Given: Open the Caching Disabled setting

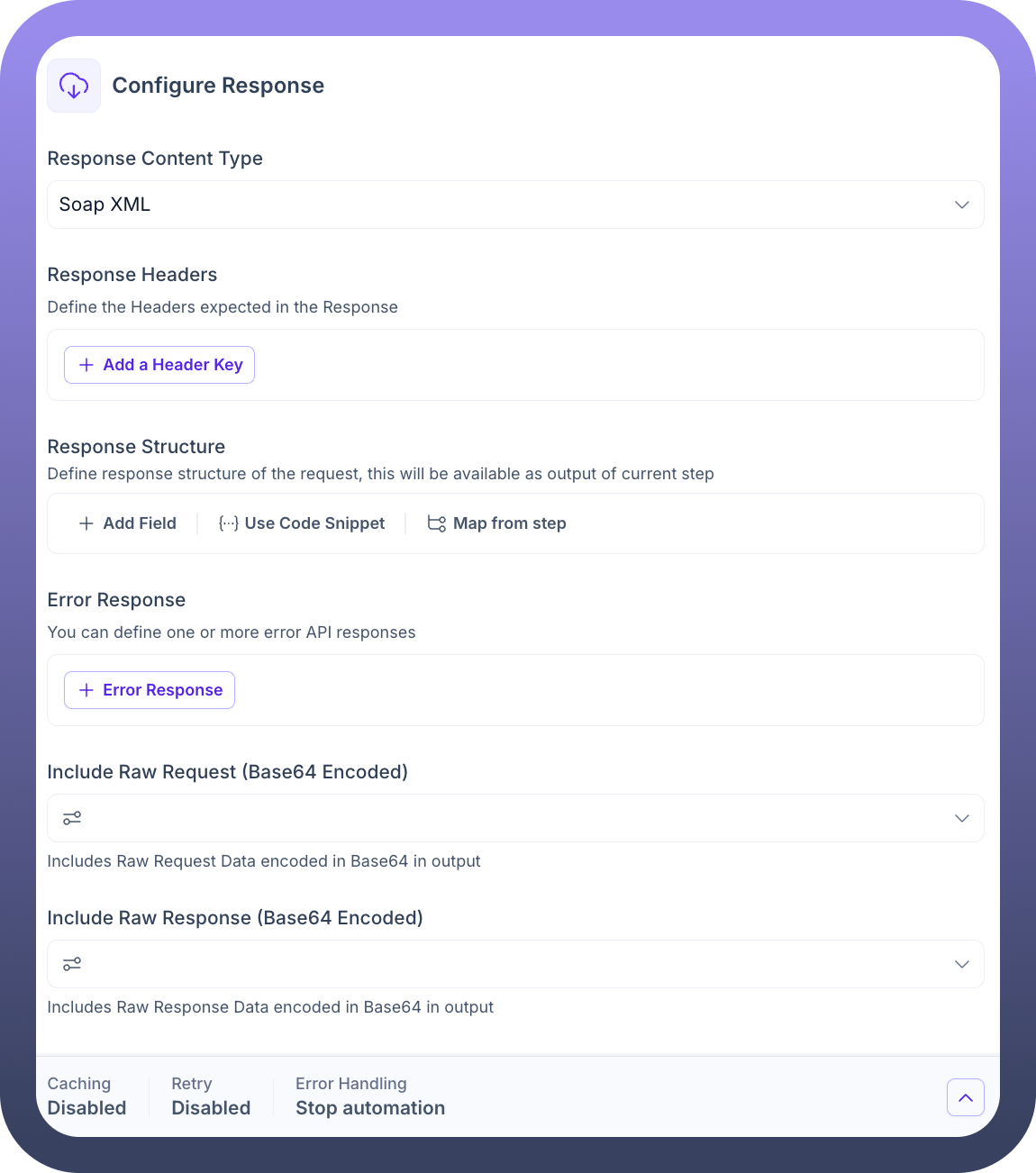Looking at the screenshot, I should pos(86,1096).
